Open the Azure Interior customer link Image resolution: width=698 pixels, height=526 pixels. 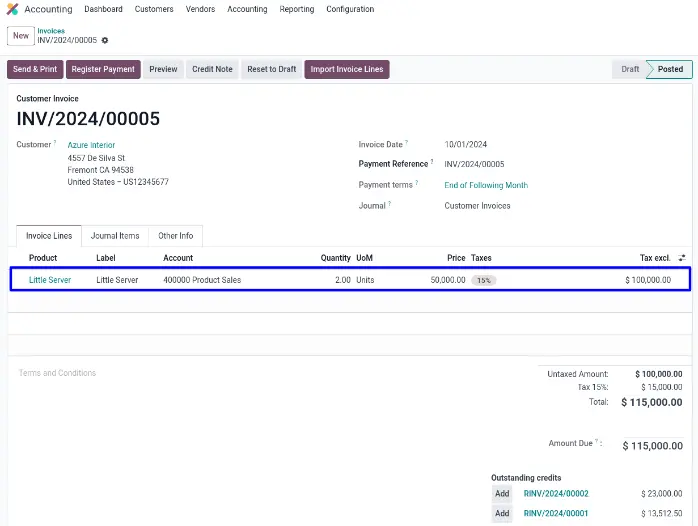pyautogui.click(x=91, y=145)
